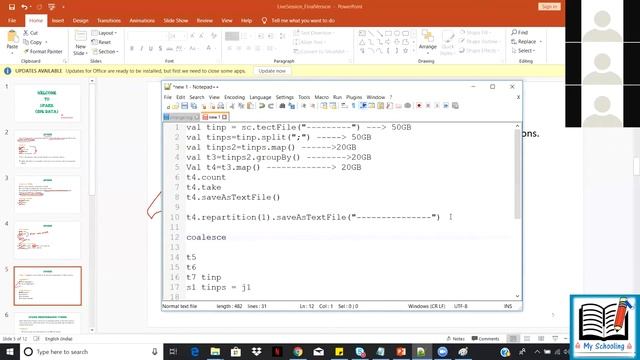Click Undo in PowerPoint quick access toolbar

tap(24, 7)
